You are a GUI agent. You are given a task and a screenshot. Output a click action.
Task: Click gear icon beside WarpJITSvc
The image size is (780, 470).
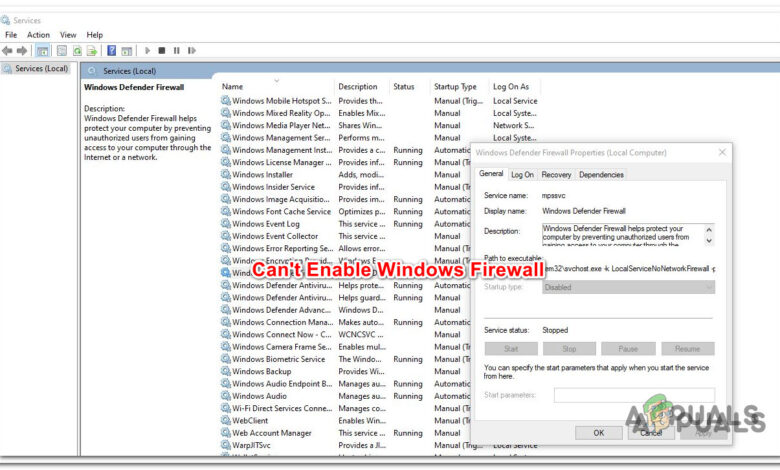(226, 445)
